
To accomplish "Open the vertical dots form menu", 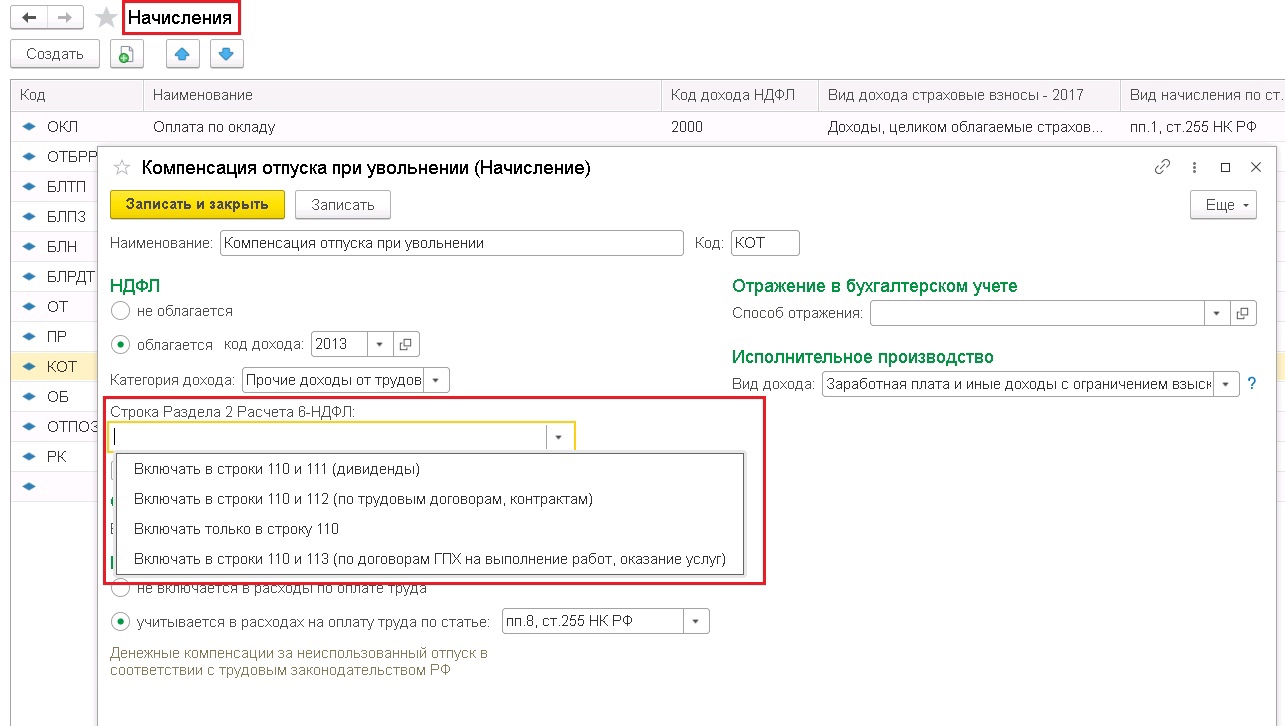I will tap(1195, 168).
